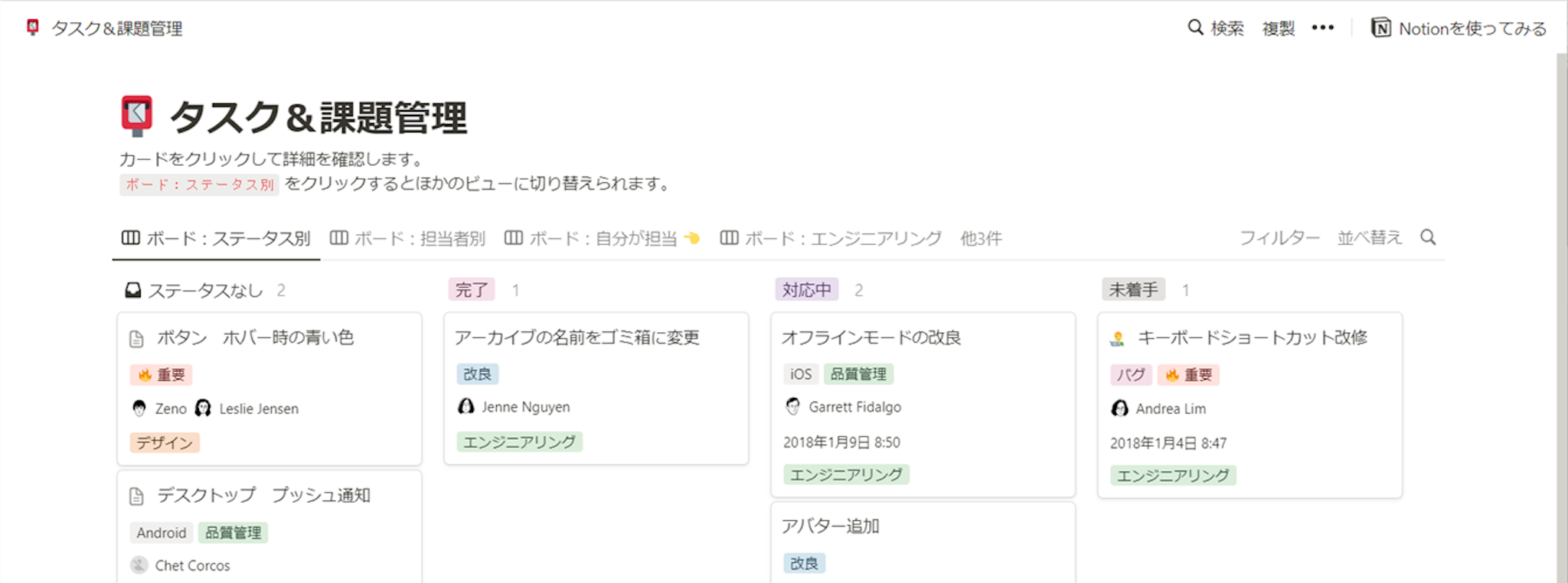Open card デスクトップ プッシュ通知 by its title
Screen dimensions: 1568x583
coord(264,495)
